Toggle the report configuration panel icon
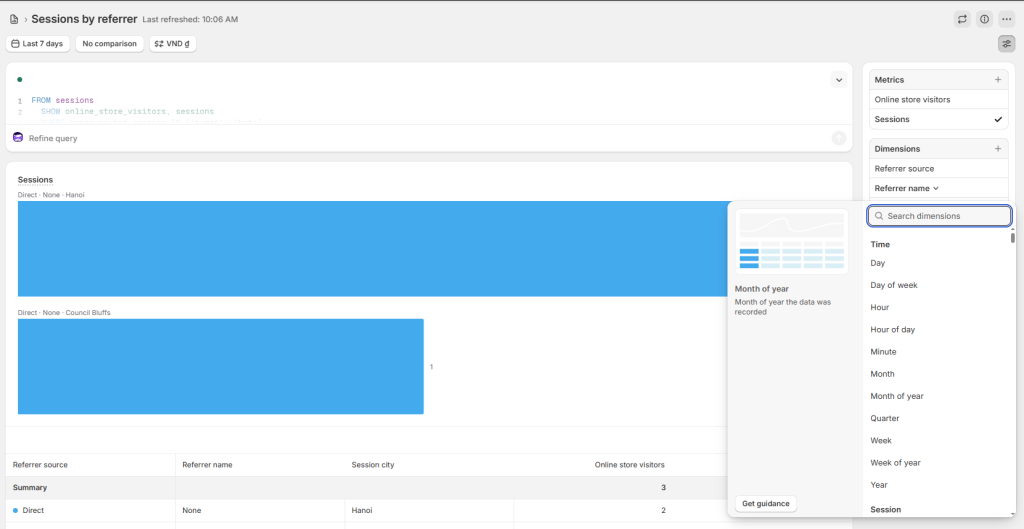This screenshot has height=529, width=1024. tap(1006, 44)
